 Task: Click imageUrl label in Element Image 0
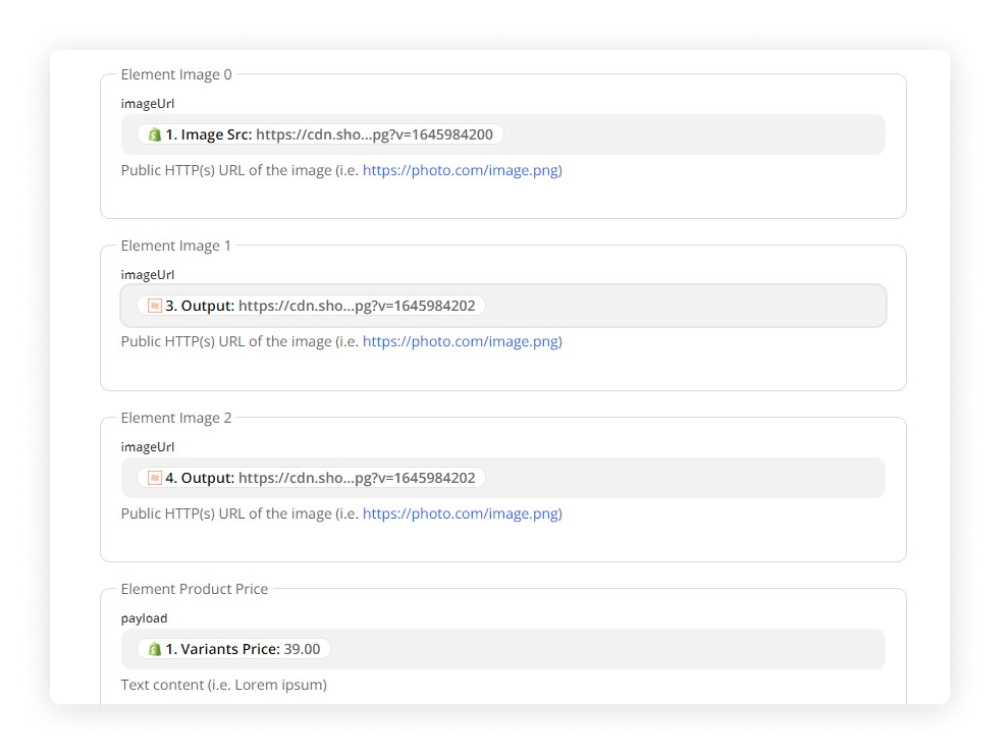[147, 103]
